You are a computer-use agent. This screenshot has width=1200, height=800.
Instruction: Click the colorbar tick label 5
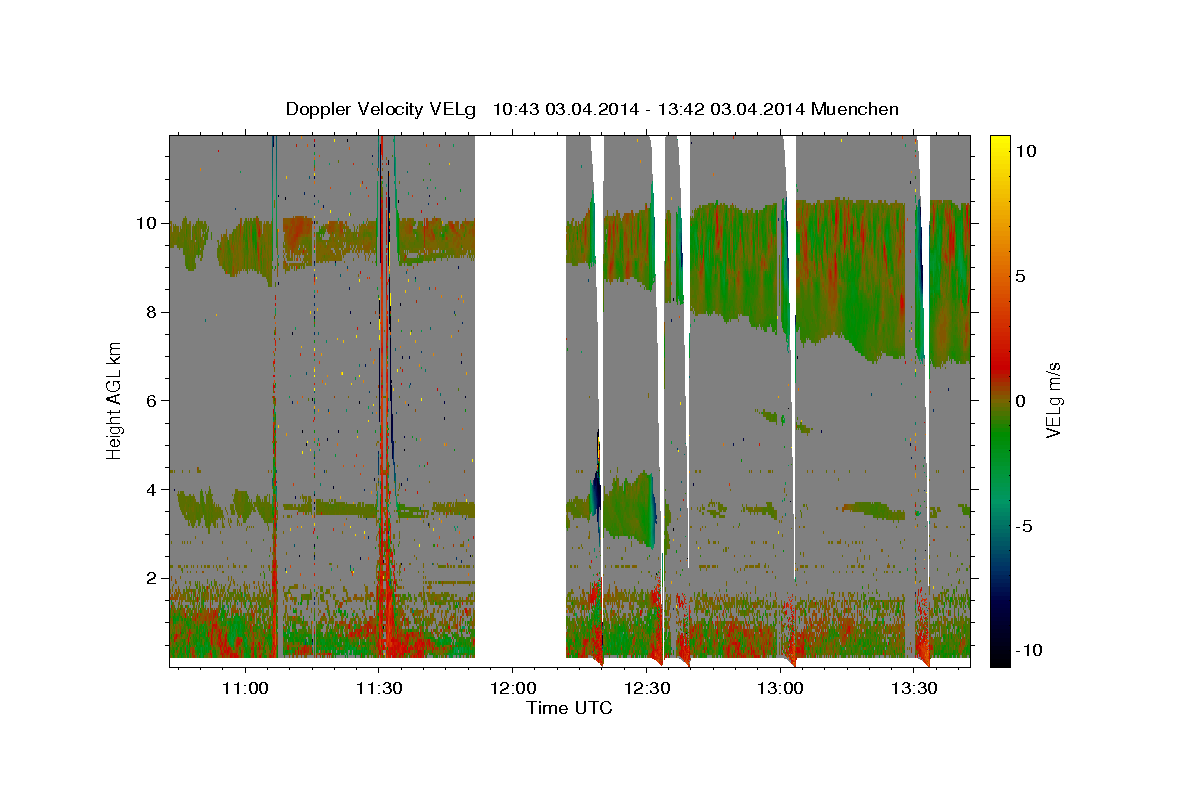(x=1020, y=275)
